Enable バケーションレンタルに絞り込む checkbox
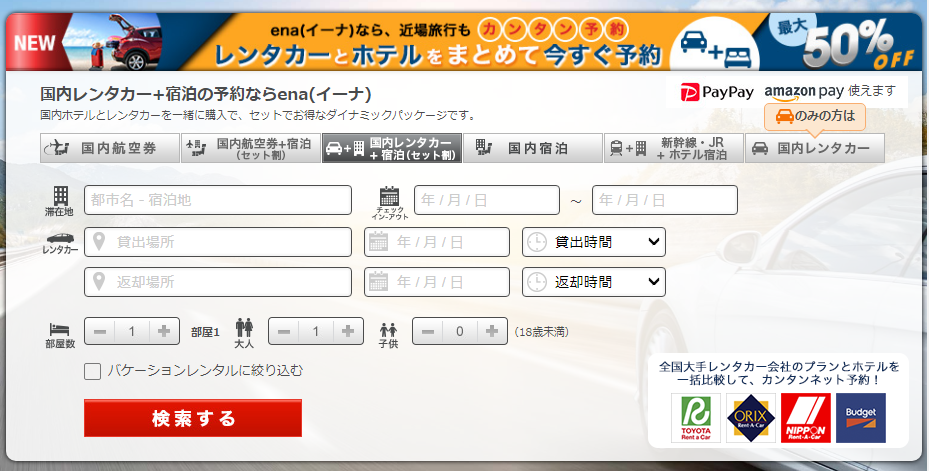Image resolution: width=929 pixels, height=471 pixels. 93,371
